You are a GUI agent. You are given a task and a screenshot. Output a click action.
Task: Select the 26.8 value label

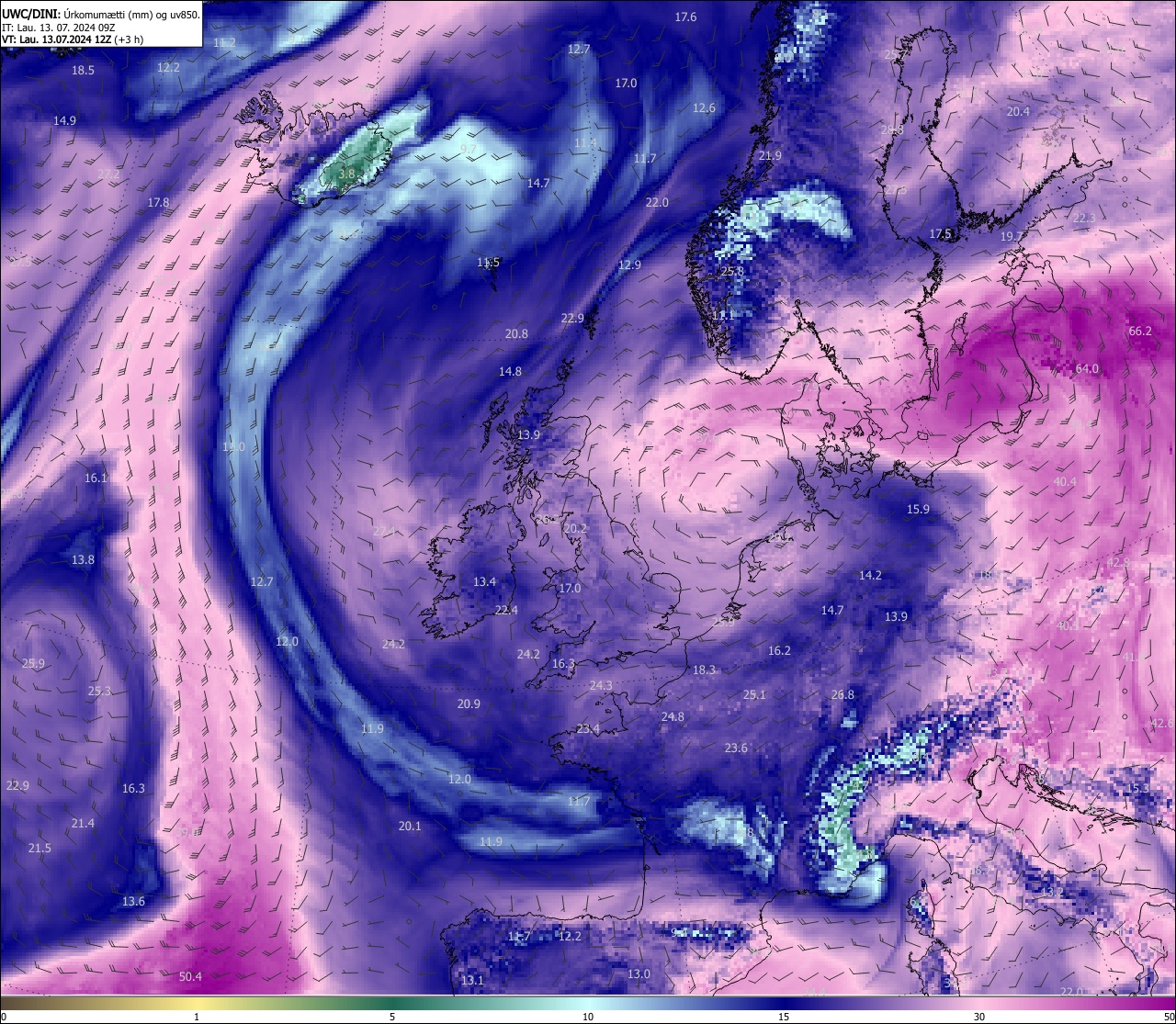coord(842,694)
